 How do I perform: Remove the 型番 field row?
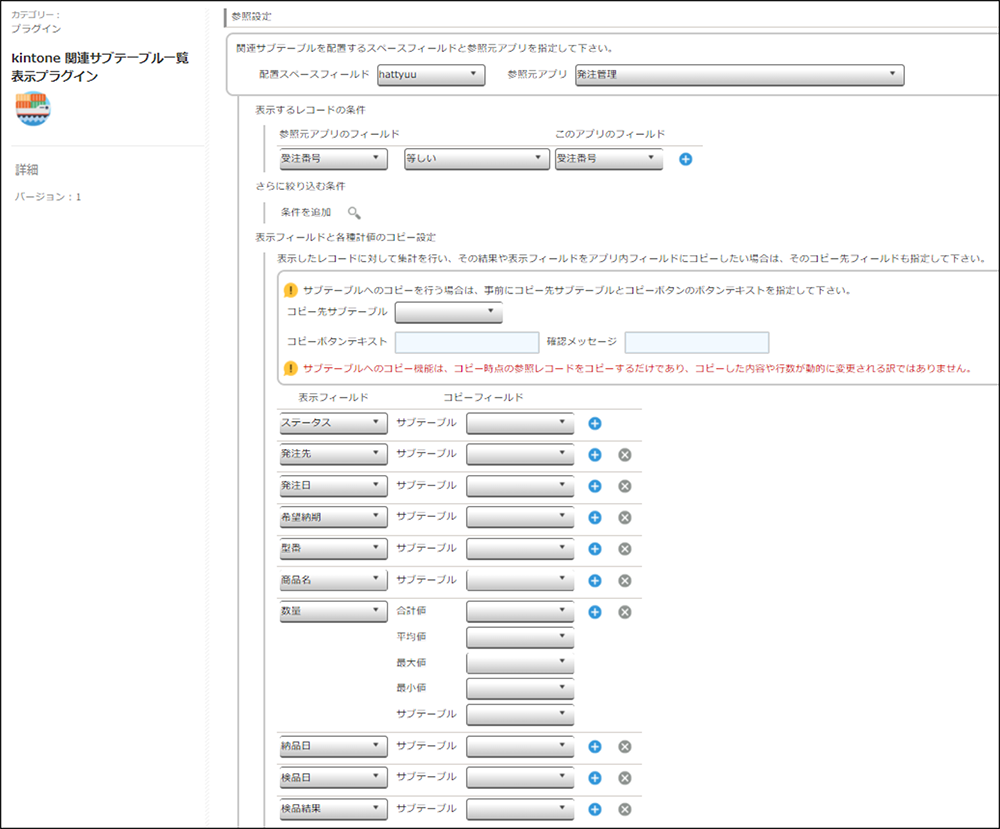point(625,549)
